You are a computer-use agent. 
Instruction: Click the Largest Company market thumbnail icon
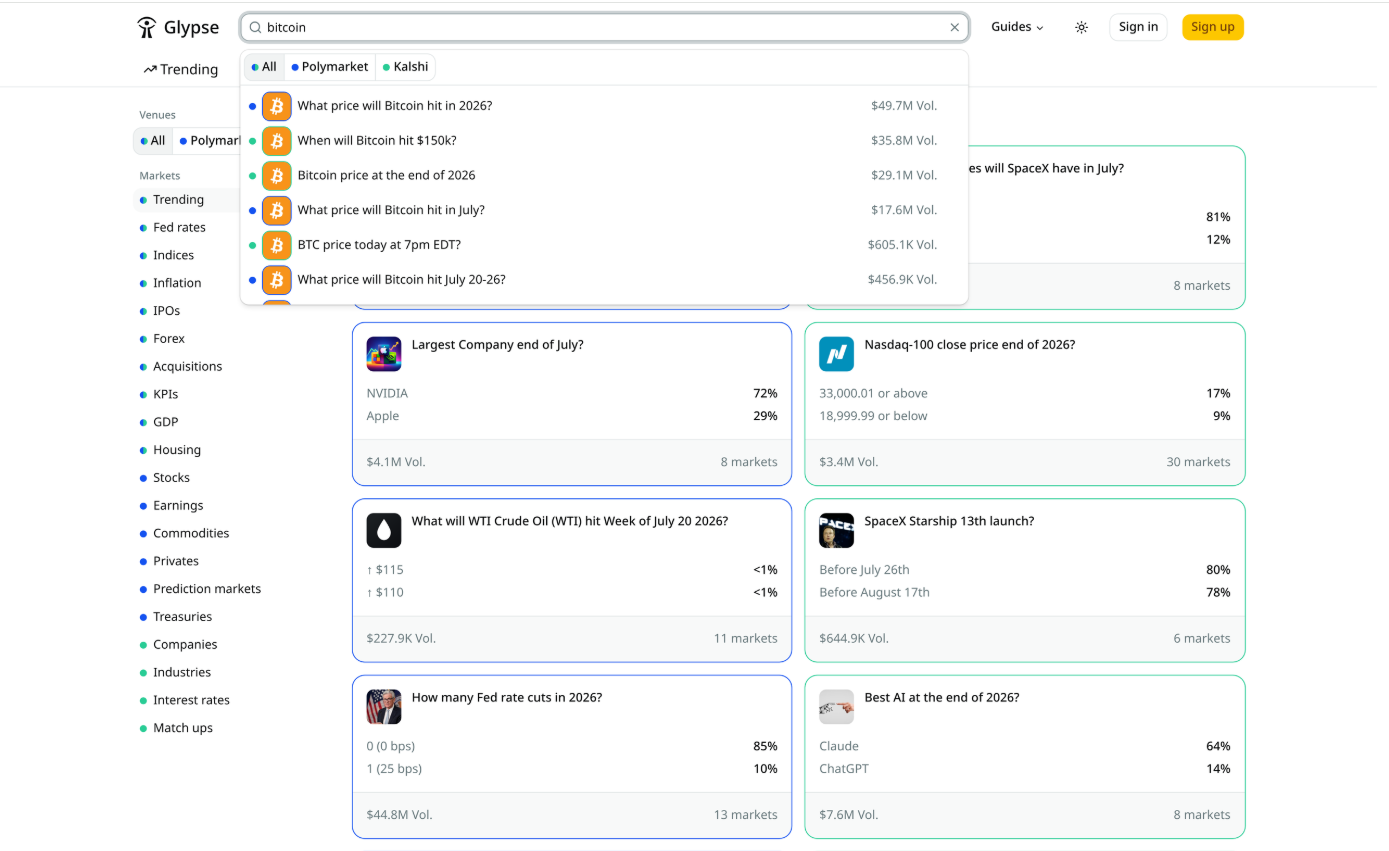384,354
